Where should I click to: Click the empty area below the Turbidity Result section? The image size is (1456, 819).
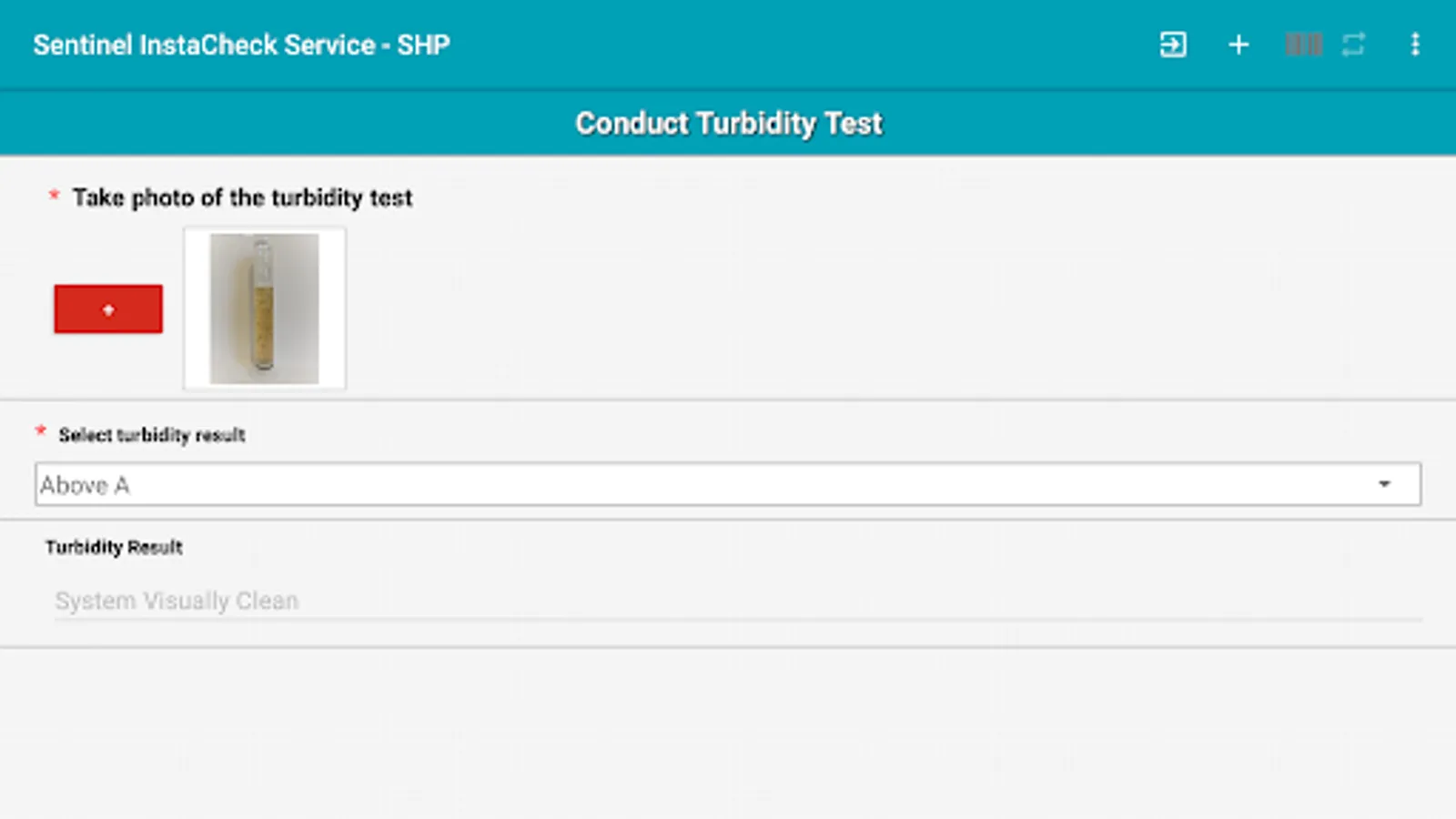pos(728,728)
